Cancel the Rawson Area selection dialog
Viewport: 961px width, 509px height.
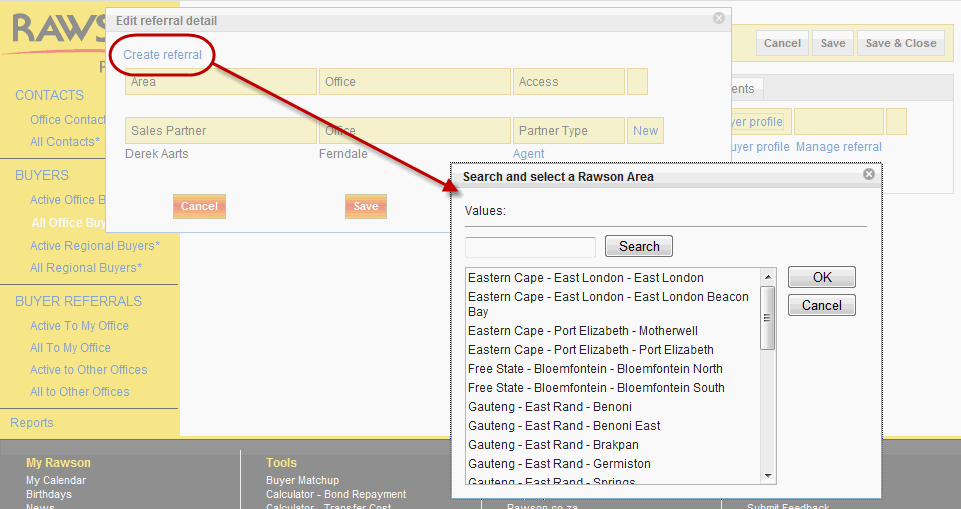821,305
